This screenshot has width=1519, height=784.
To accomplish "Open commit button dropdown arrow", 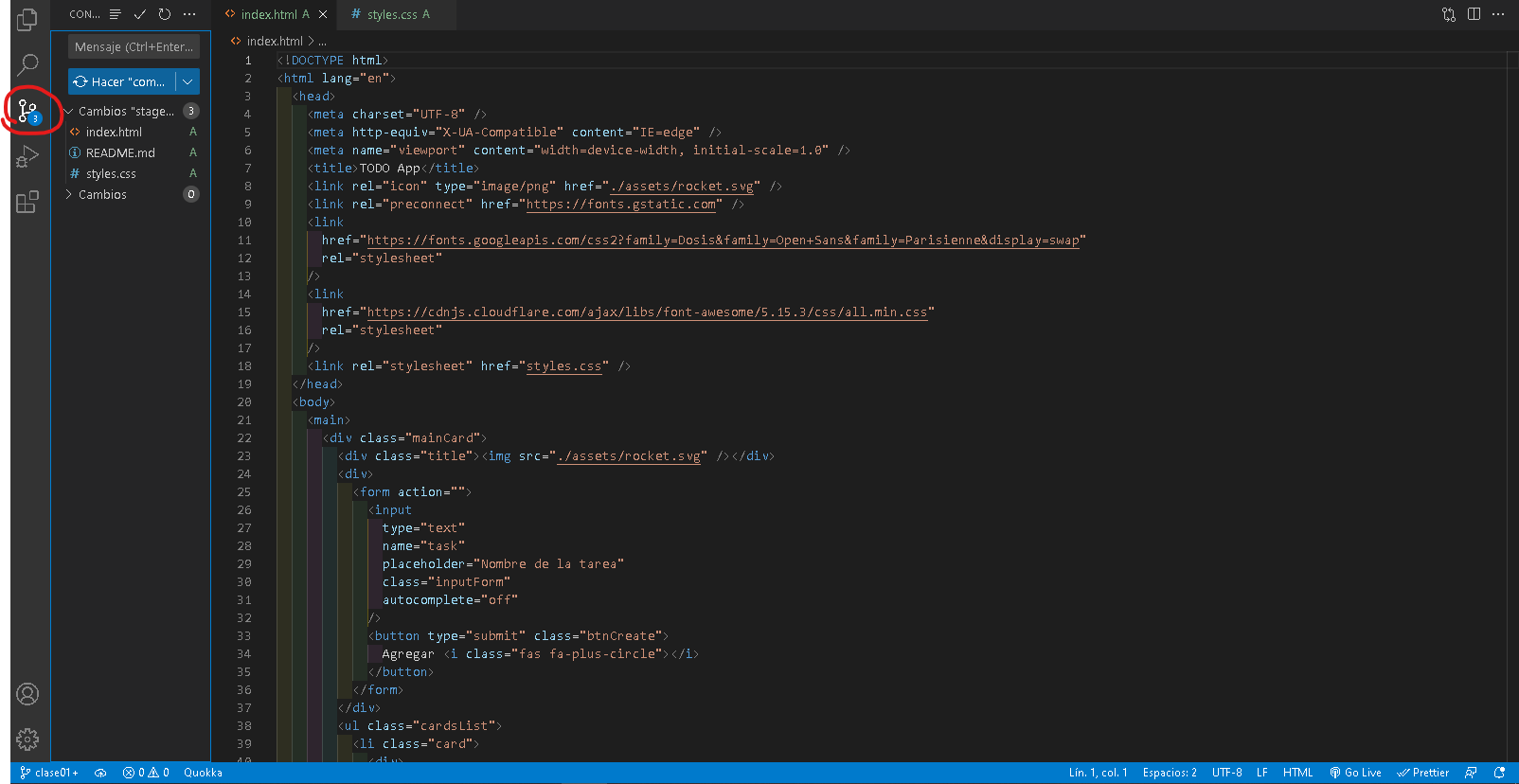I will (x=188, y=81).
